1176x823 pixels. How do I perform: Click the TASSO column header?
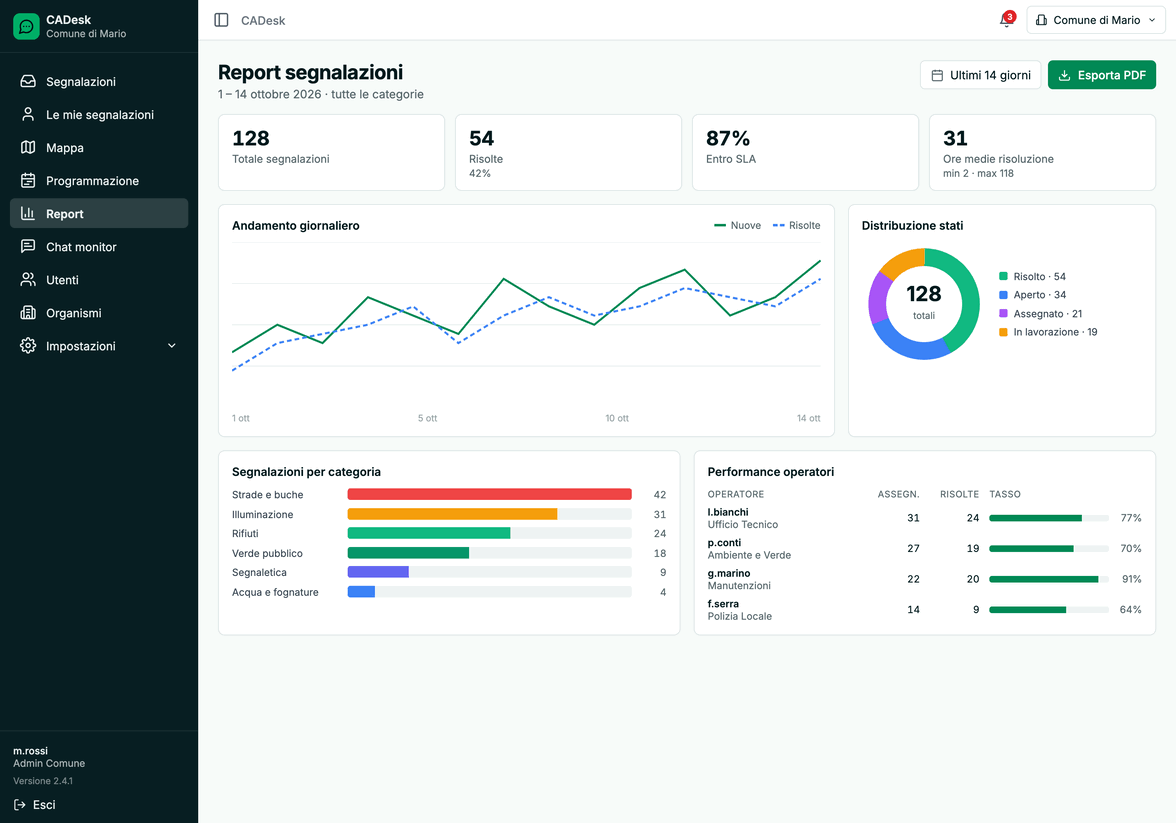click(x=1005, y=494)
